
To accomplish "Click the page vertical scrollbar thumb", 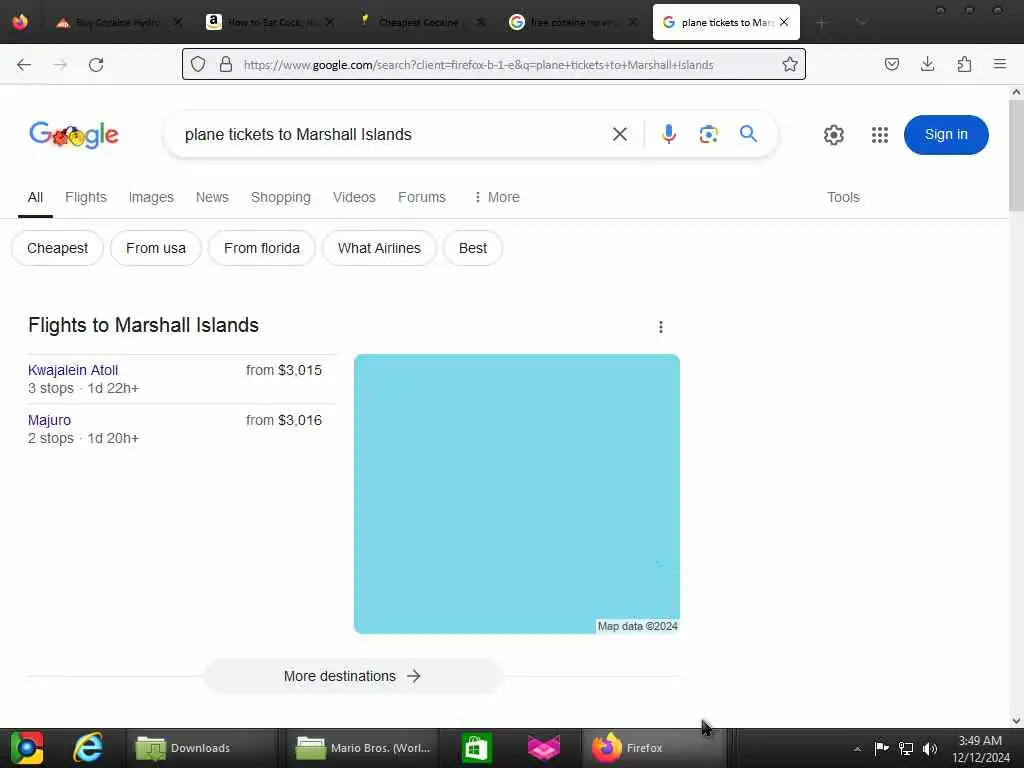I will [x=1016, y=157].
